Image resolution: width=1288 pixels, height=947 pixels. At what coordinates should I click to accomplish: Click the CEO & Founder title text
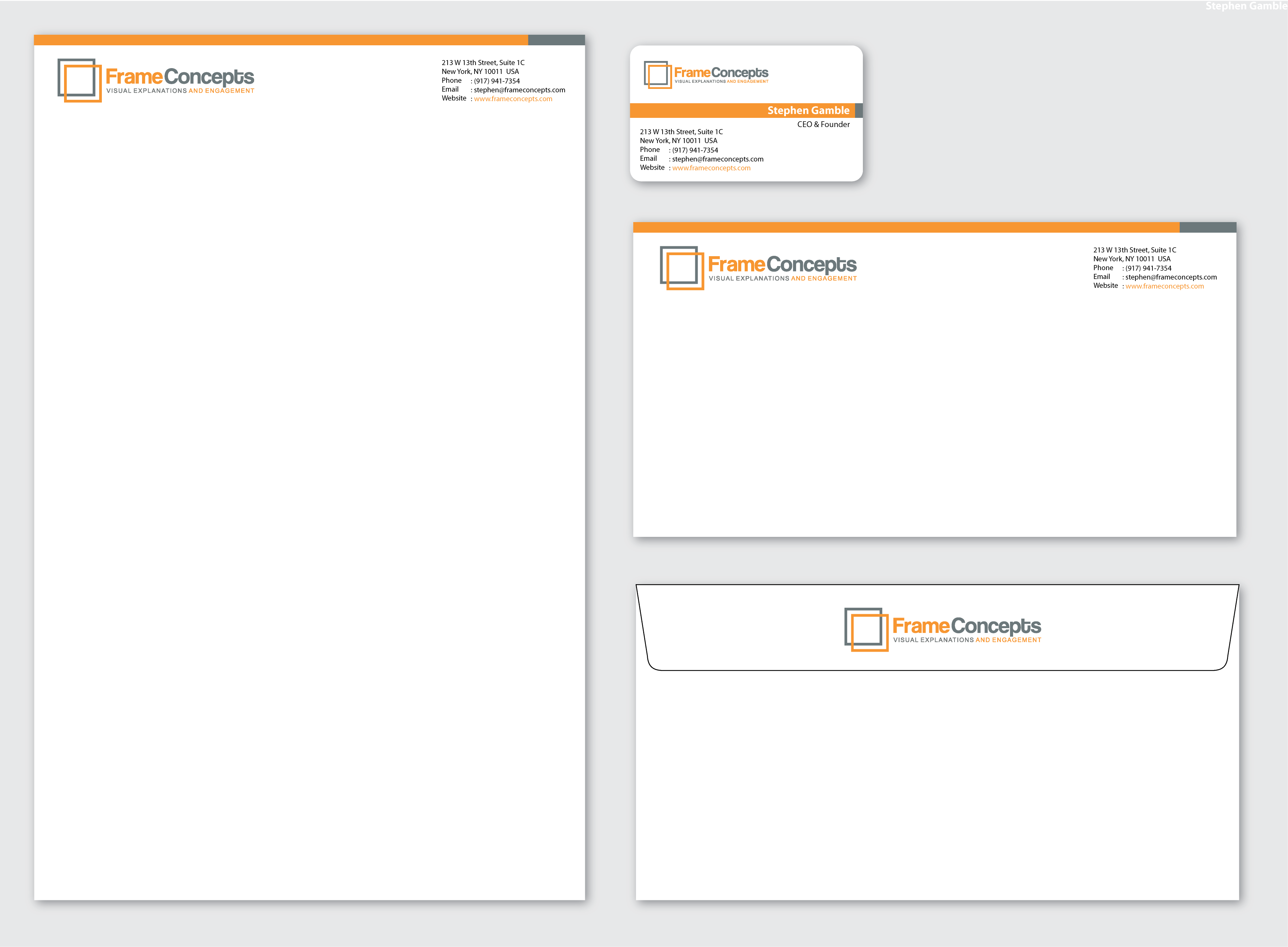pos(823,124)
